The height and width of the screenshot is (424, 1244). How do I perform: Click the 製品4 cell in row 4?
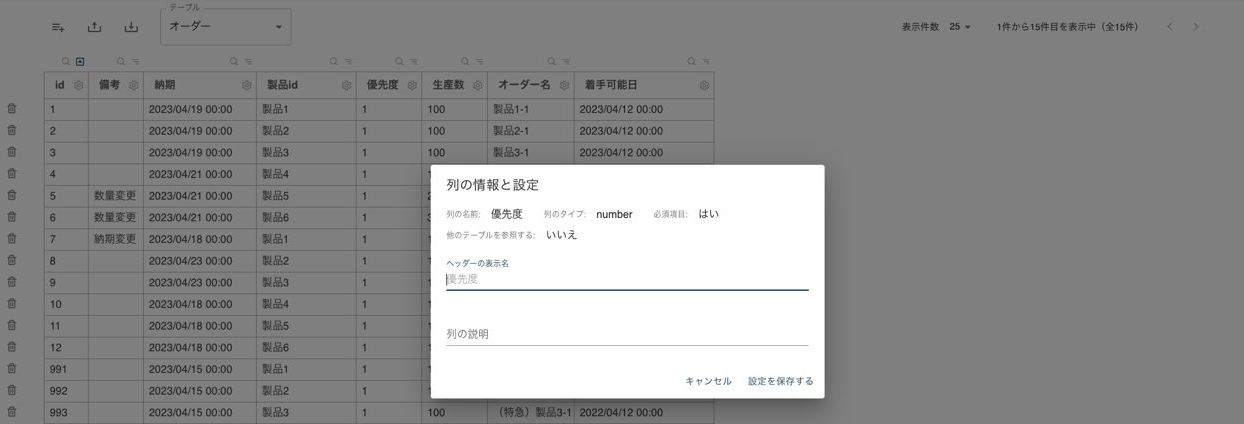tap(306, 174)
